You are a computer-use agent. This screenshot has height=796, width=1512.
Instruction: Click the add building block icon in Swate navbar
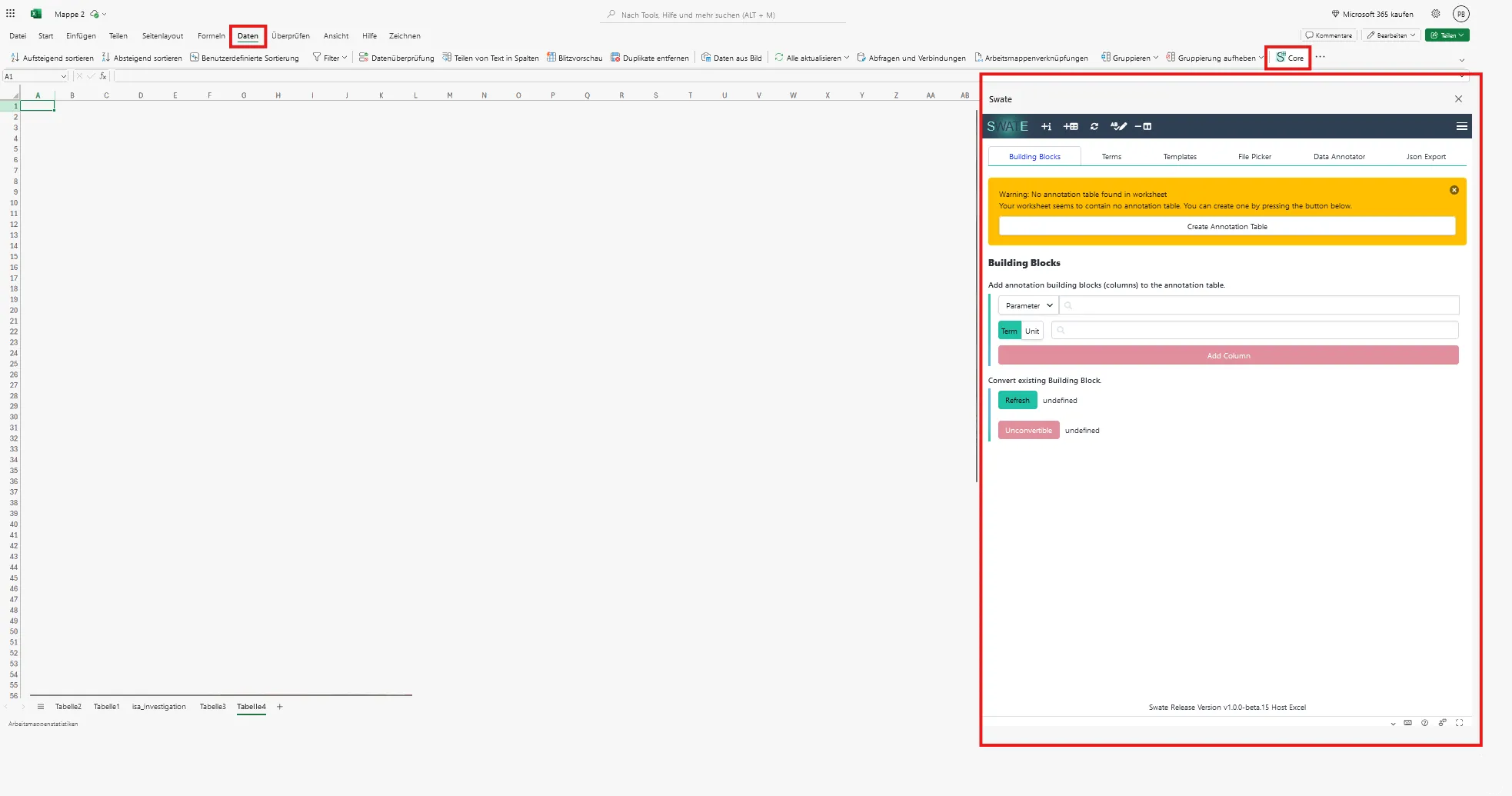[x=1047, y=126]
